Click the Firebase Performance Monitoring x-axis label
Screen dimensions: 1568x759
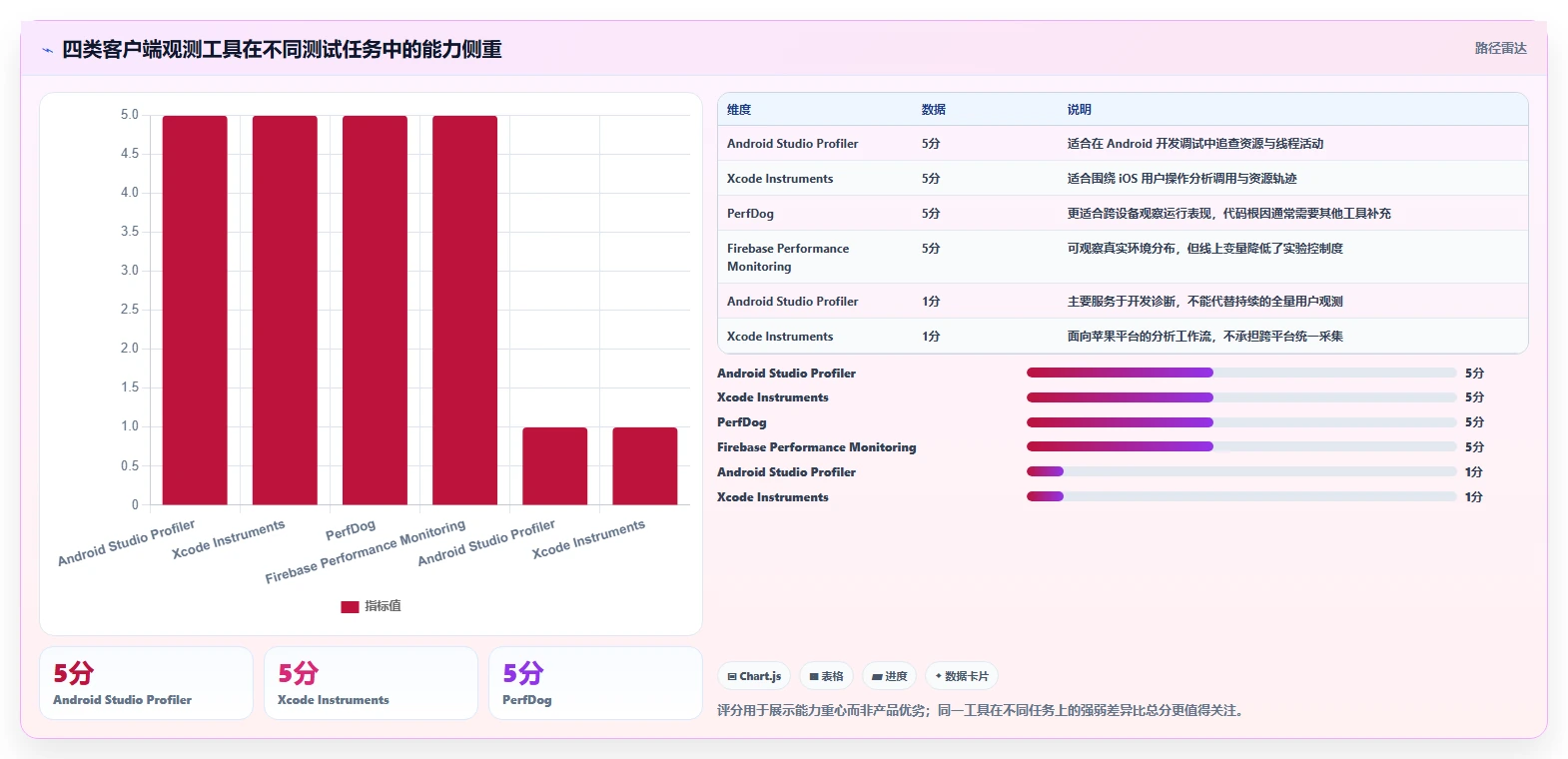point(366,551)
